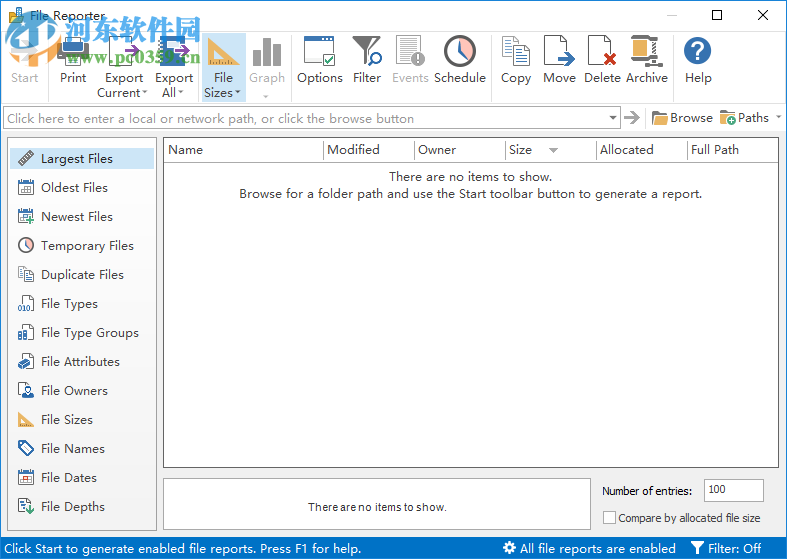Enable Compare by allocated file size
The image size is (787, 559).
coord(609,518)
